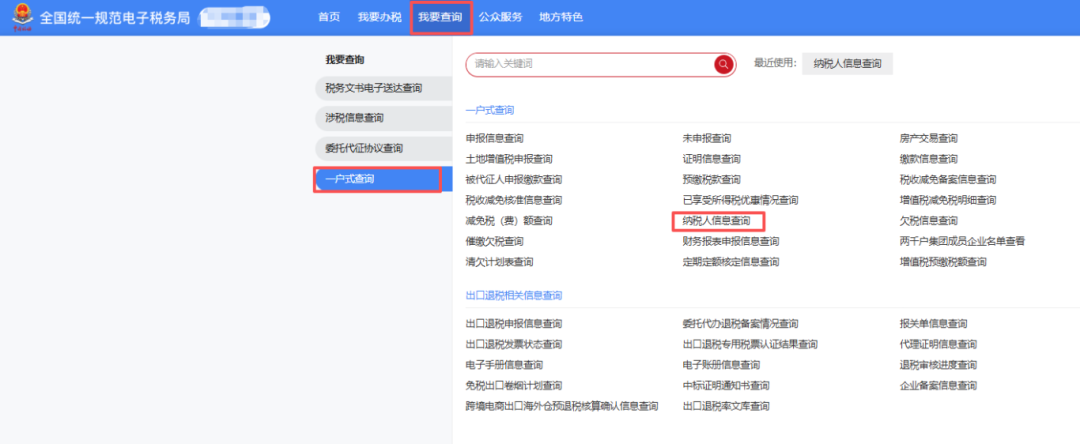Screen dimensions: 1080x444
Task: Click the tax bureau emblem logo
Action: 19,18
